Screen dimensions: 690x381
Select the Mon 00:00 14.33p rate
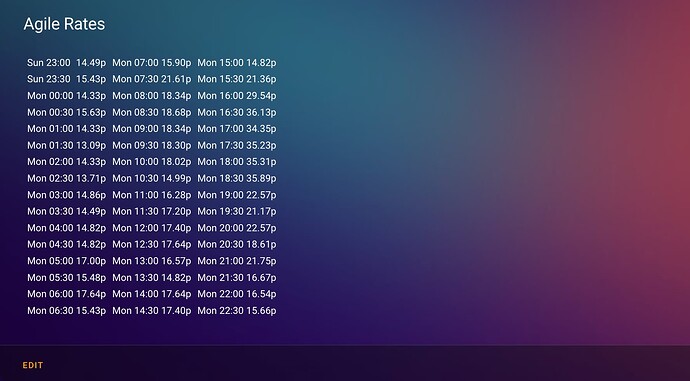pos(66,96)
